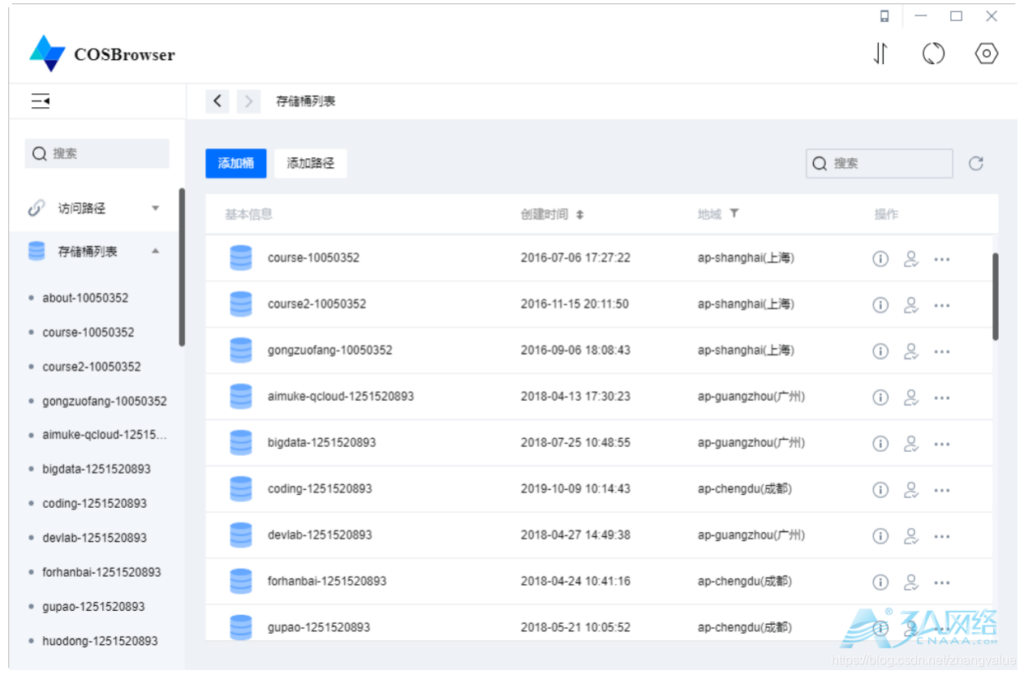Open permissions for gongzuofang-10050352 bucket

coord(911,351)
